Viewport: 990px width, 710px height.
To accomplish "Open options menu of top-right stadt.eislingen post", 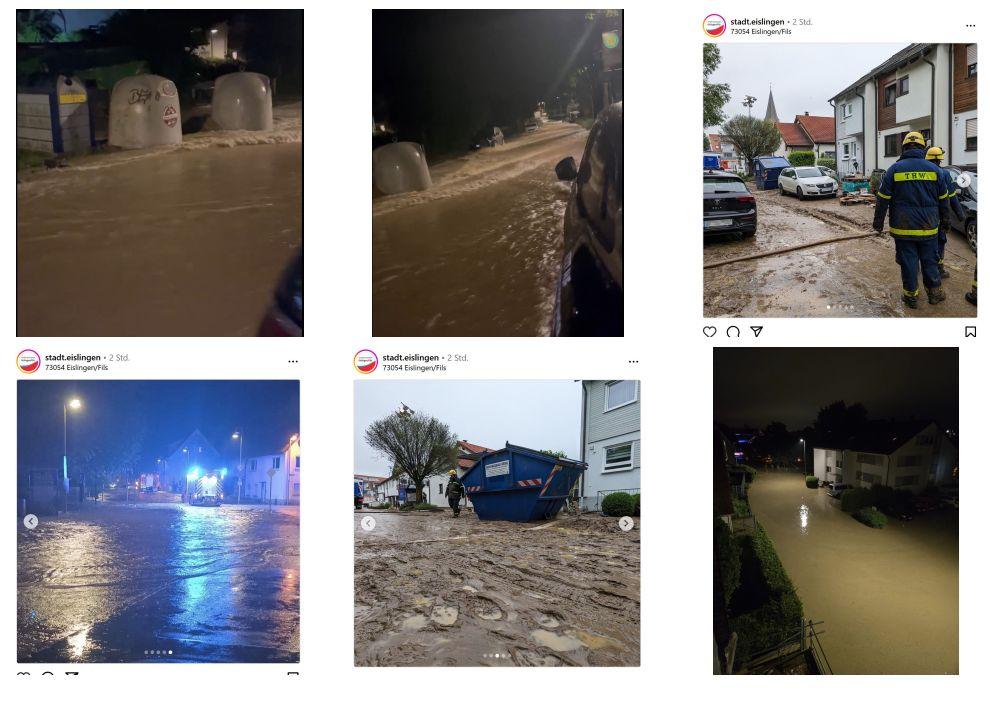I will (x=970, y=26).
